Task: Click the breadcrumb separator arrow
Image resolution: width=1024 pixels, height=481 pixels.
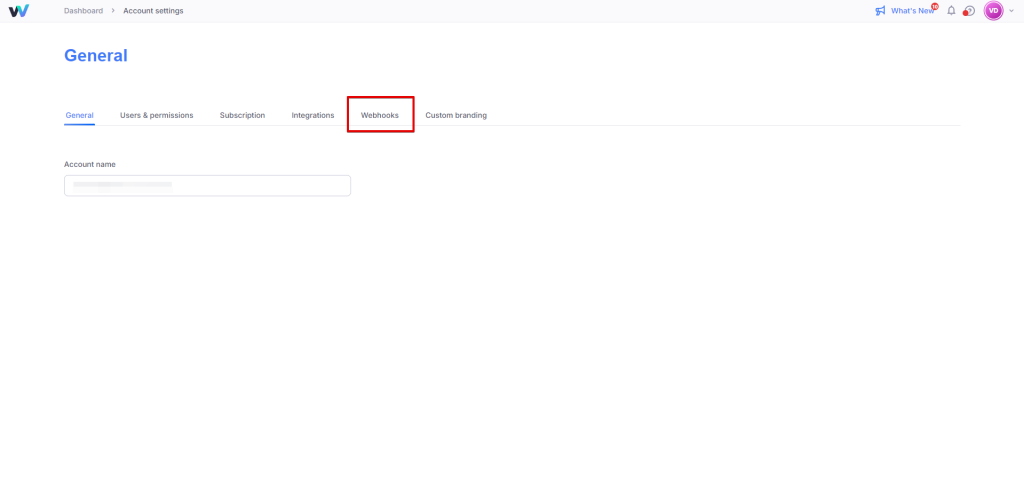Action: 113,11
